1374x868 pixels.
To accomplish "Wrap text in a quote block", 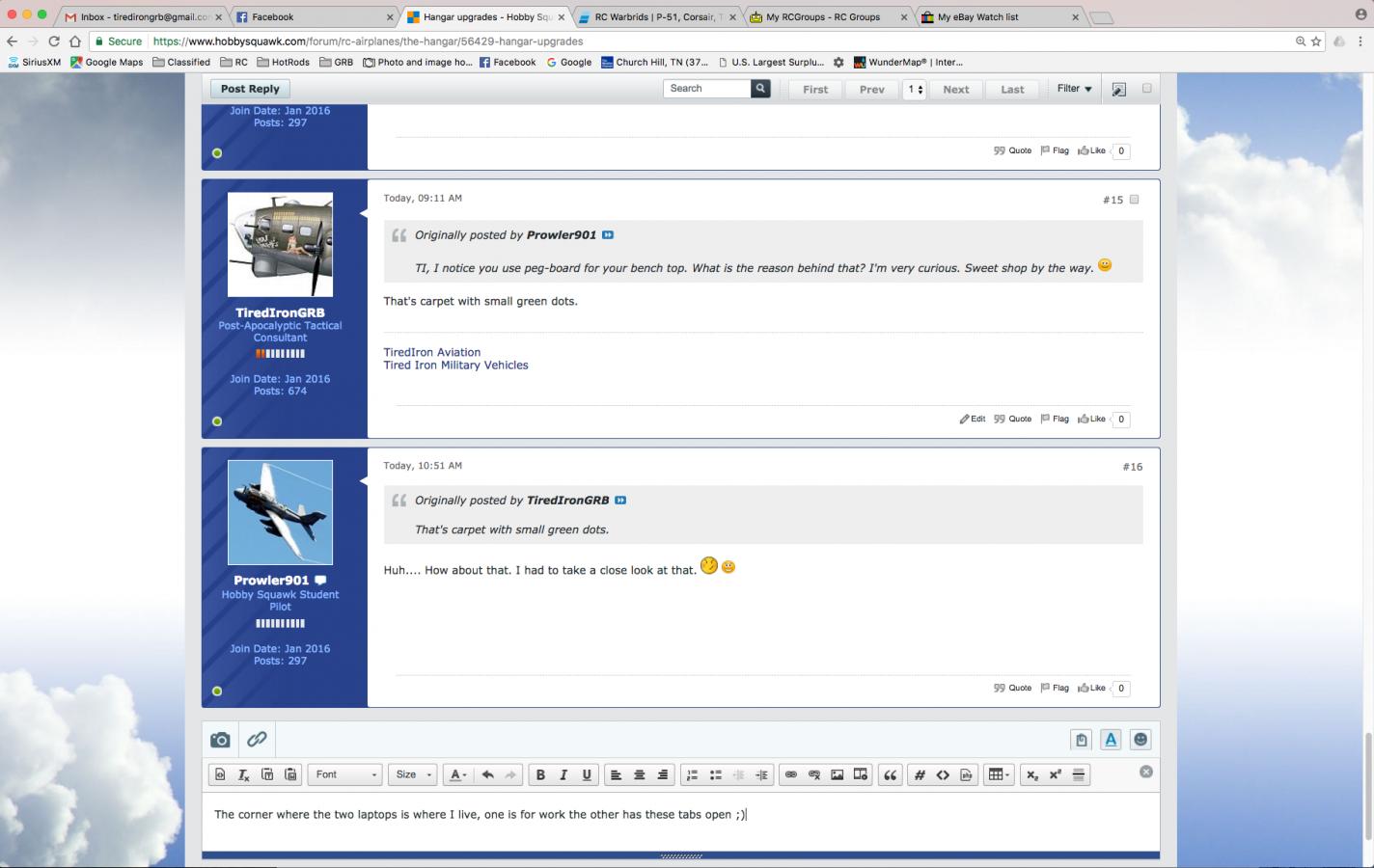I will tap(891, 774).
